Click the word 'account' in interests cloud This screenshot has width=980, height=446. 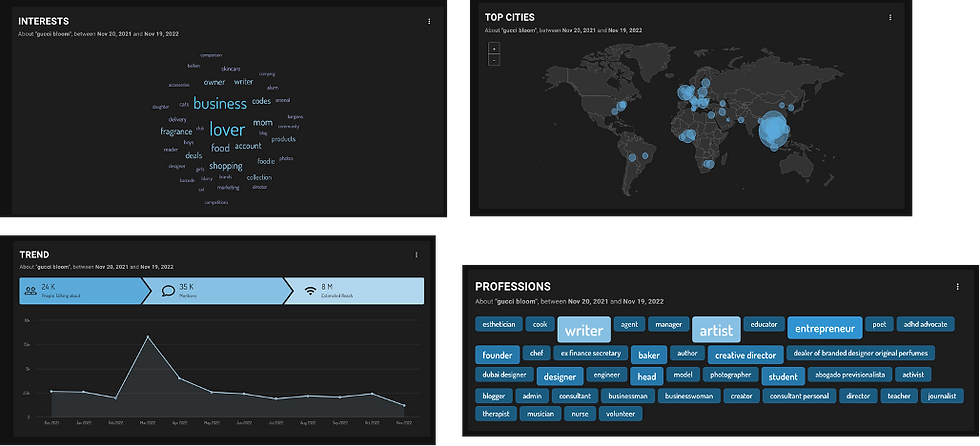click(x=248, y=146)
